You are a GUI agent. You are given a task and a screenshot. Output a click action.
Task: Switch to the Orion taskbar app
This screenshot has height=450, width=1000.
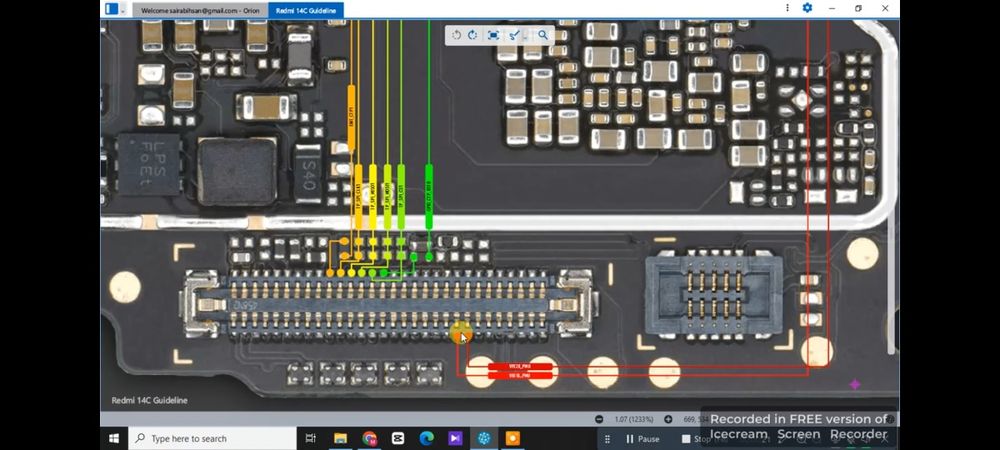click(x=483, y=439)
